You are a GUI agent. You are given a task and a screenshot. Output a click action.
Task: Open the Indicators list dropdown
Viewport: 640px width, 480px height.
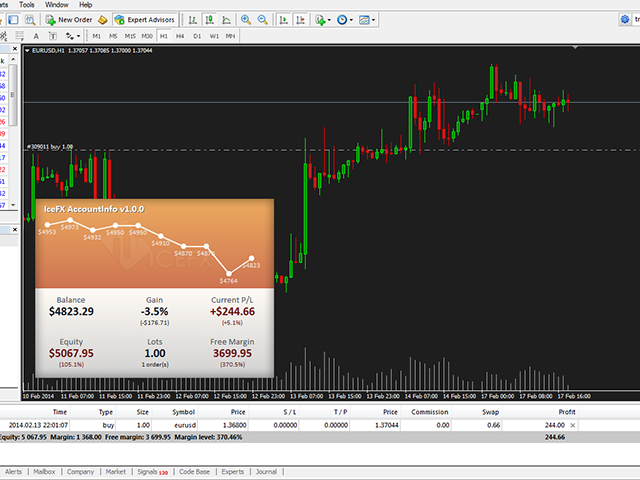click(323, 20)
